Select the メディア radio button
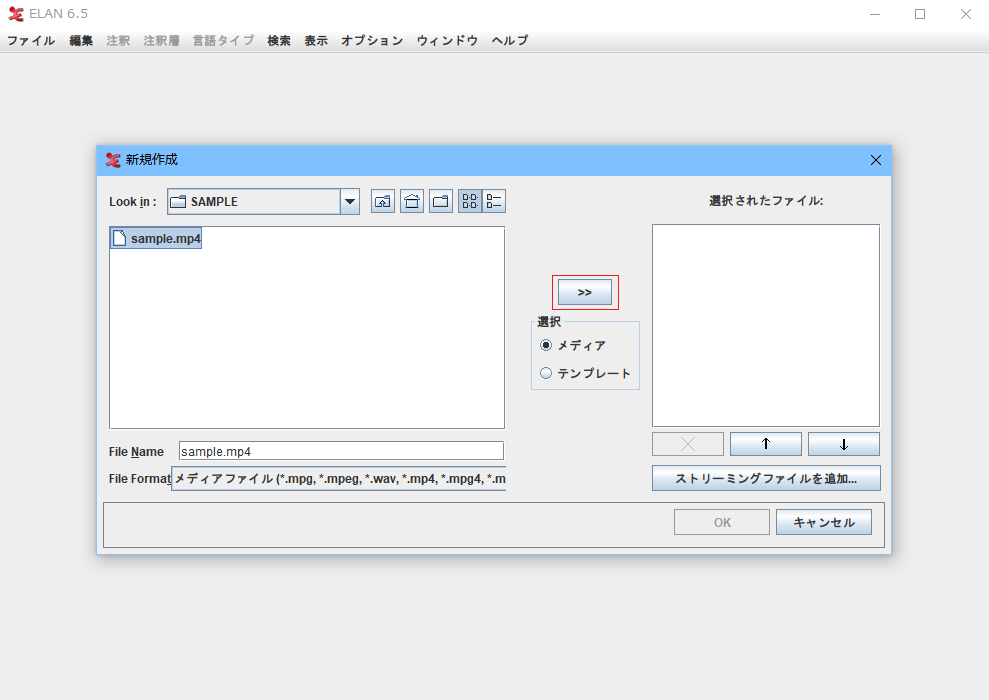This screenshot has height=700, width=989. coord(546,345)
